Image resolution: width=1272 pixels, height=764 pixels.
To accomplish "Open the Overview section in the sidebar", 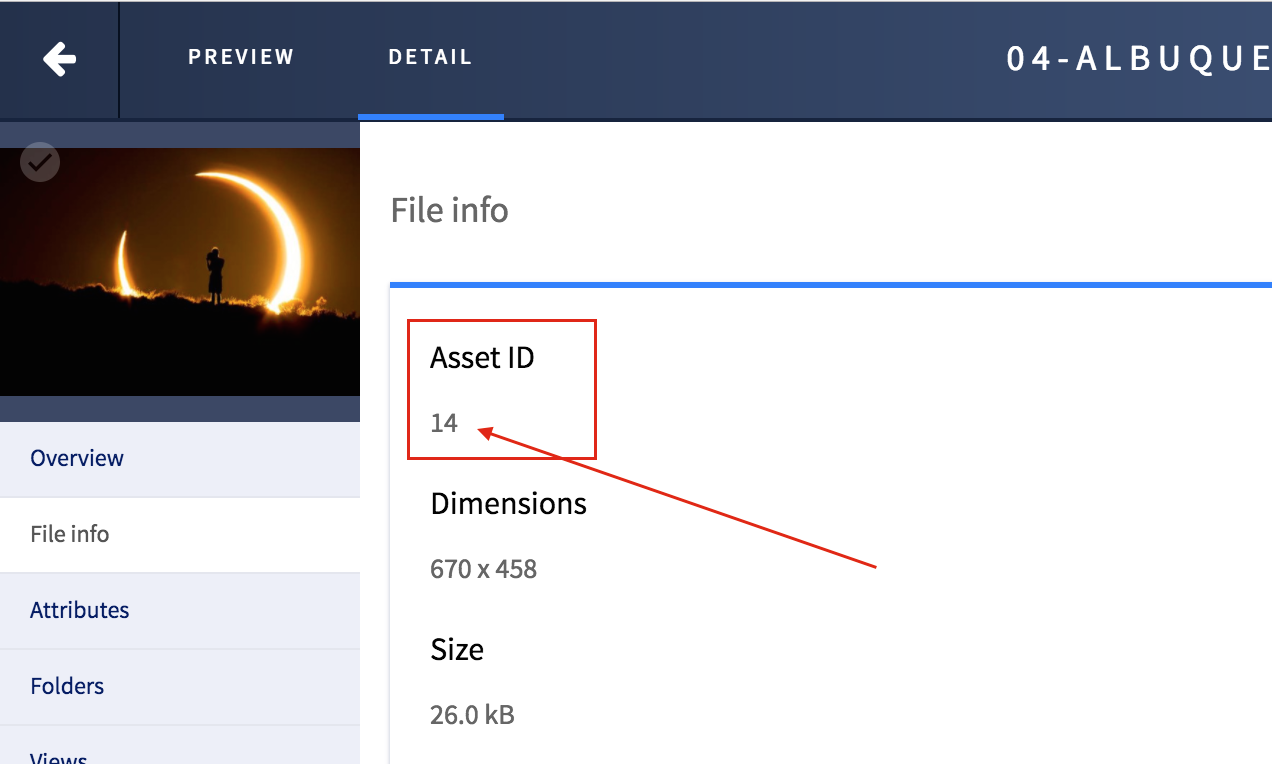I will pyautogui.click(x=77, y=458).
